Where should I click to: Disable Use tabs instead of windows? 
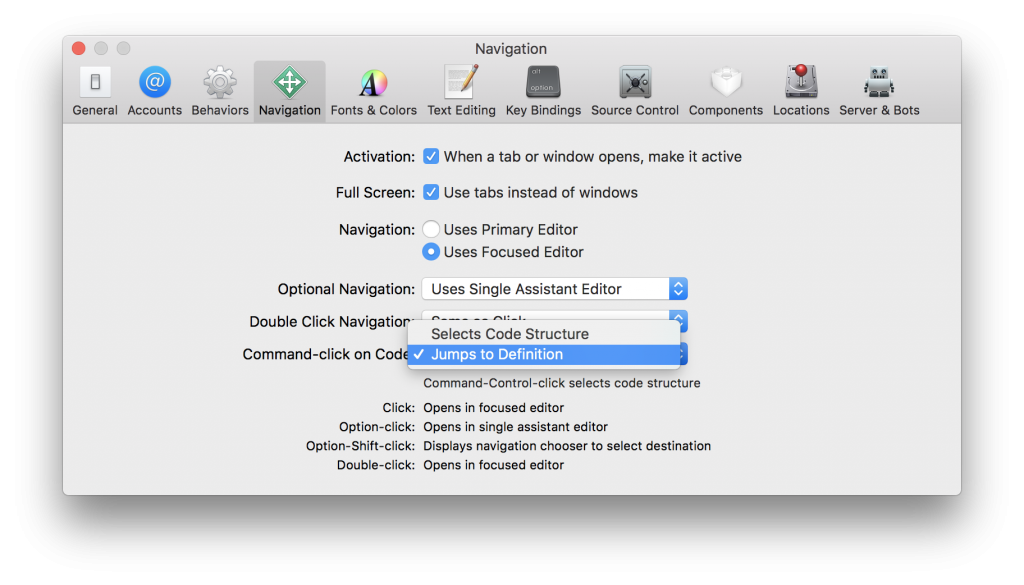tap(431, 192)
